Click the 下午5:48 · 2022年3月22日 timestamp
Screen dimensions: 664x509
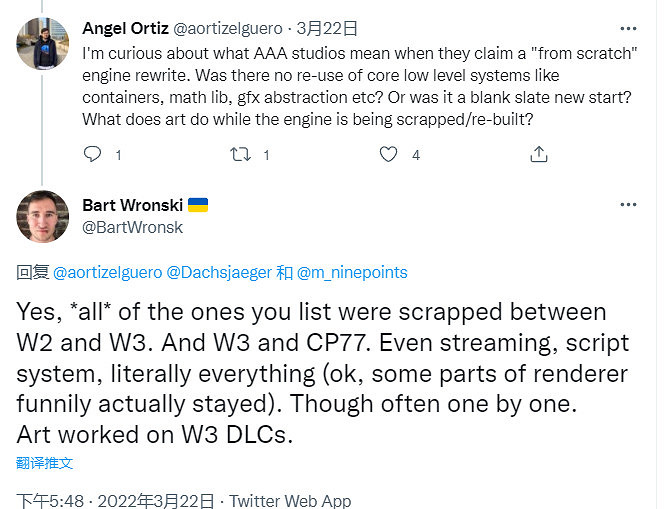pos(116,500)
